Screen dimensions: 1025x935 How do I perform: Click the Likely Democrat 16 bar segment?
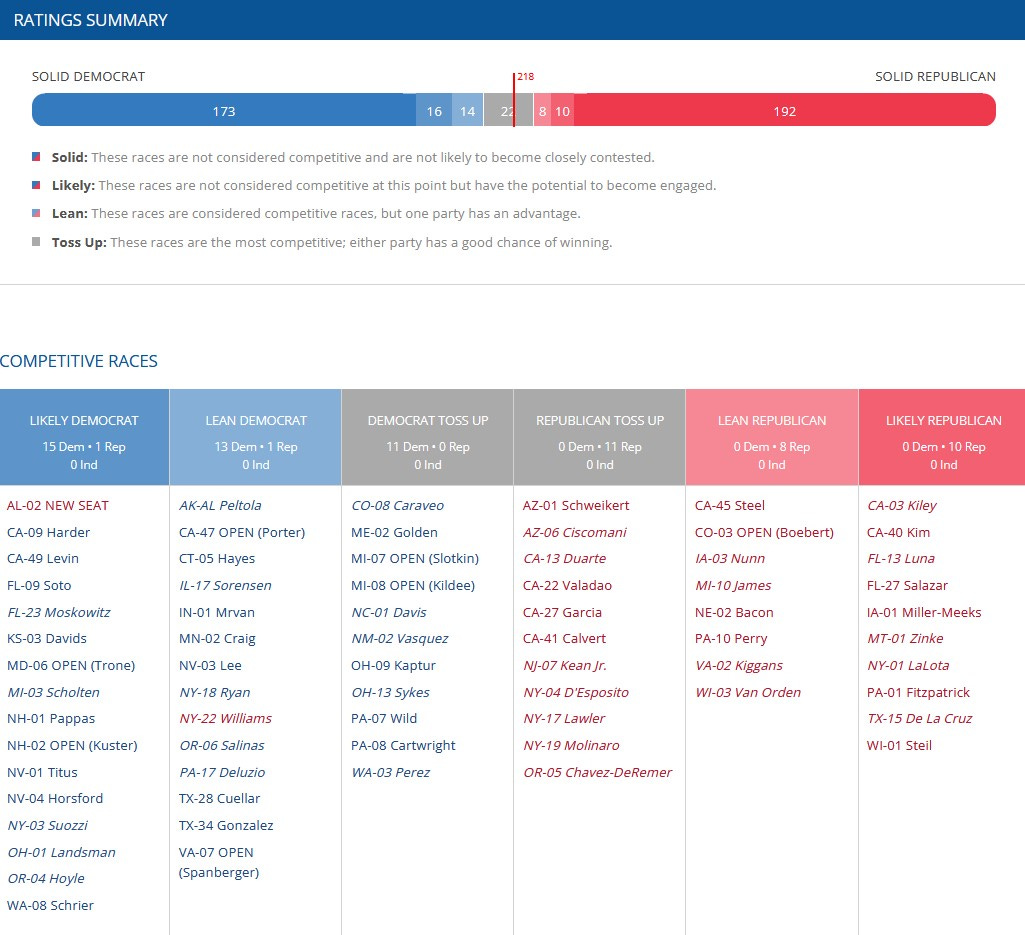pos(434,110)
